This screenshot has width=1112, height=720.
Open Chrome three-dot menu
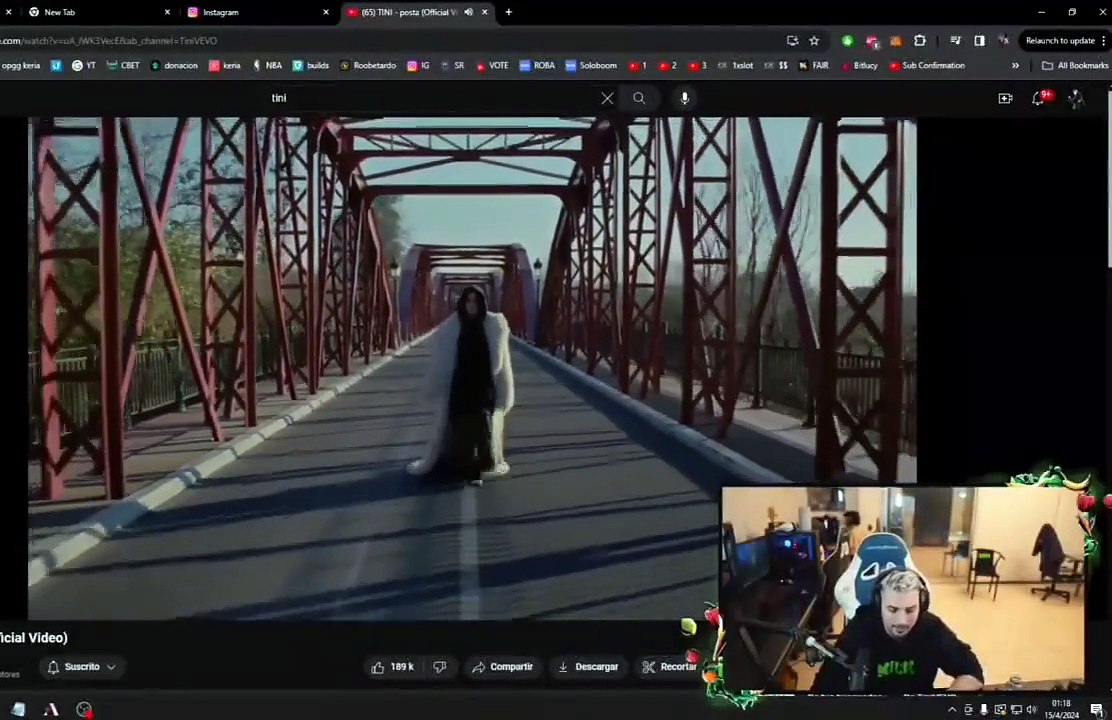(1103, 41)
